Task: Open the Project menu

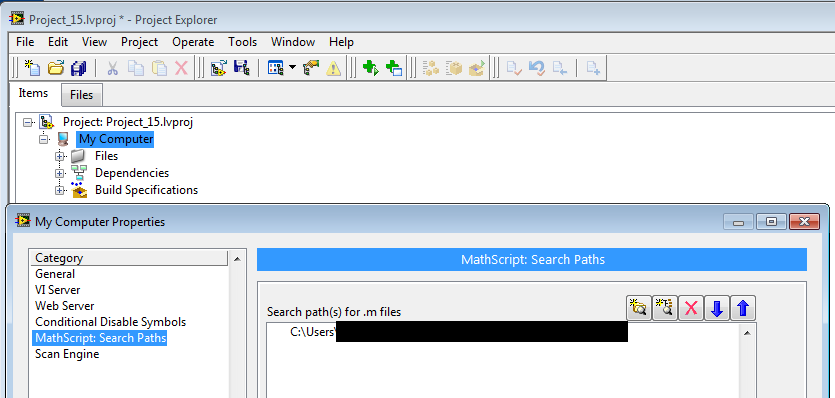Action: coord(140,42)
